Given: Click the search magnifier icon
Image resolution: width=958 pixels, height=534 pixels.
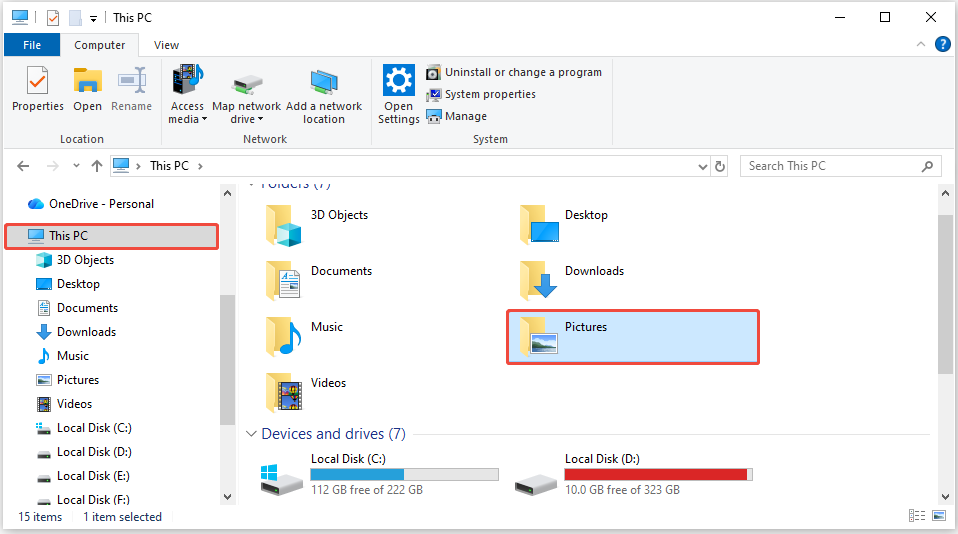Looking at the screenshot, I should click(x=927, y=166).
